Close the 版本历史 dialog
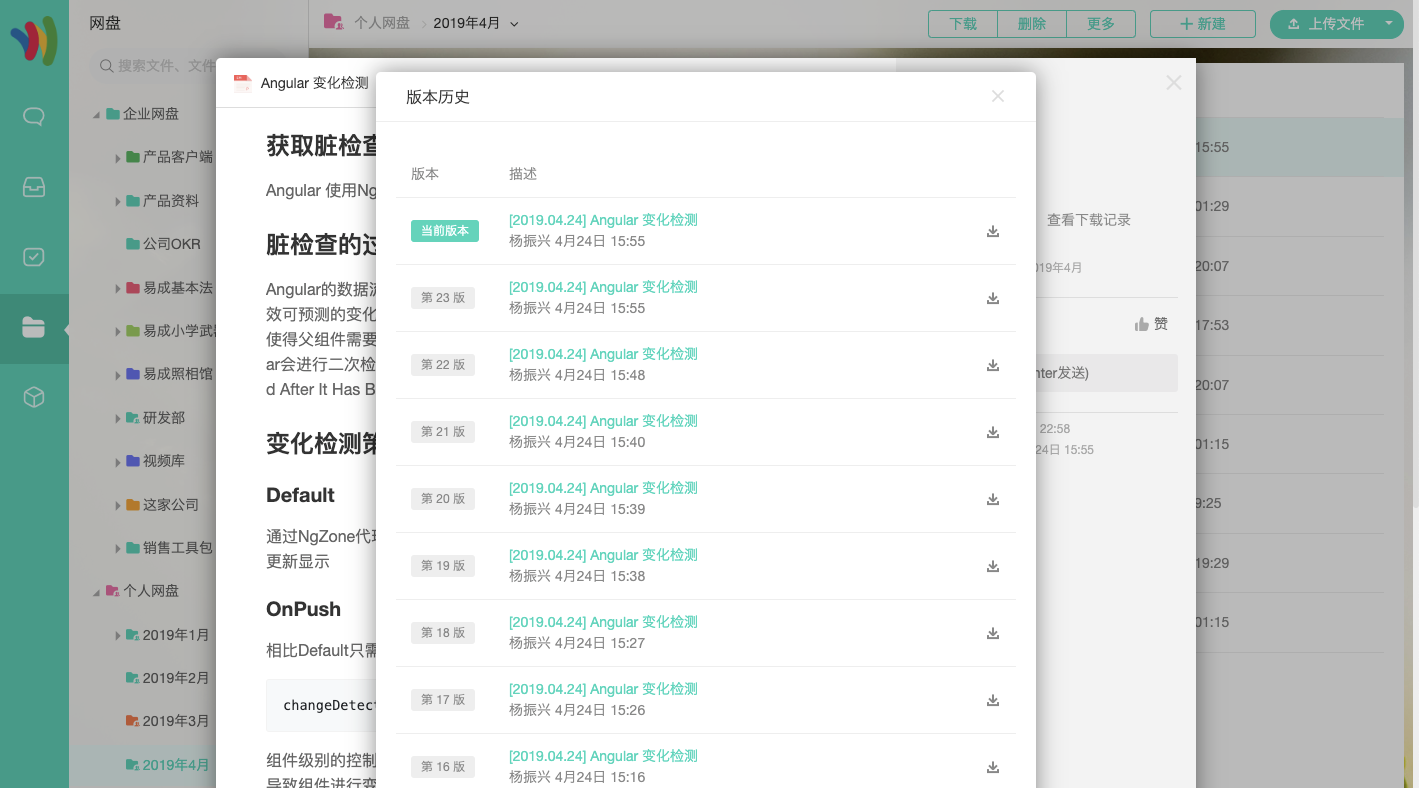The image size is (1419, 788). [998, 96]
